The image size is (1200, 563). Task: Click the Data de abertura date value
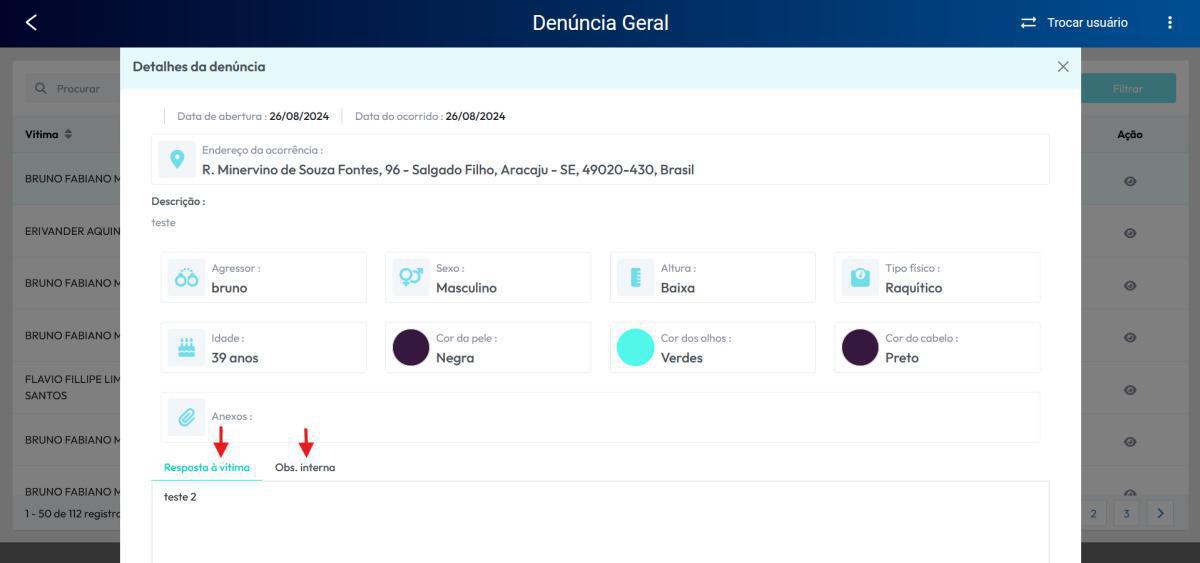[x=299, y=116]
